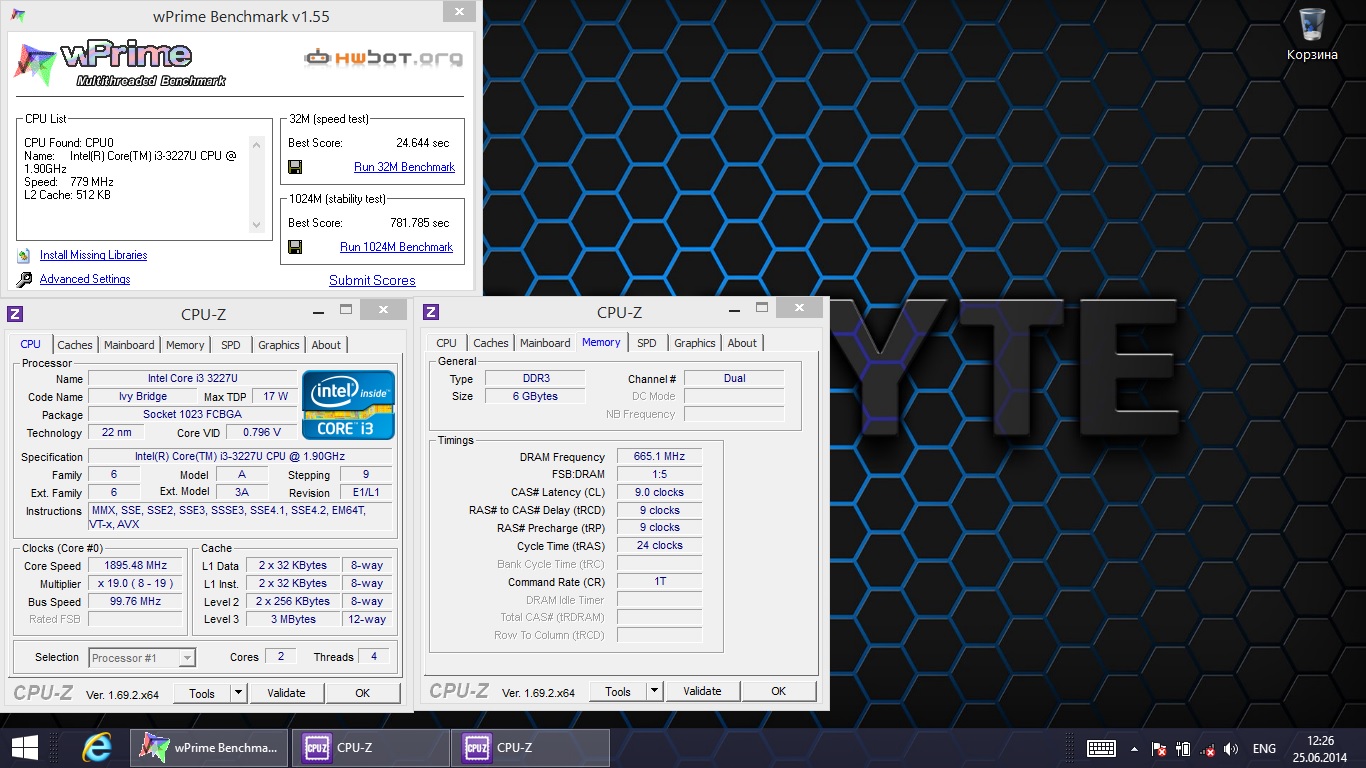This screenshot has height=768, width=1366.
Task: Open the touch keyboard tray icon
Action: point(1102,749)
